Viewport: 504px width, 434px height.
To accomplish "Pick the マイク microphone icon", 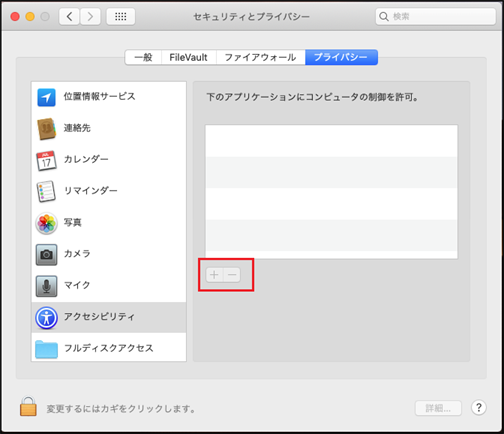I will [46, 286].
